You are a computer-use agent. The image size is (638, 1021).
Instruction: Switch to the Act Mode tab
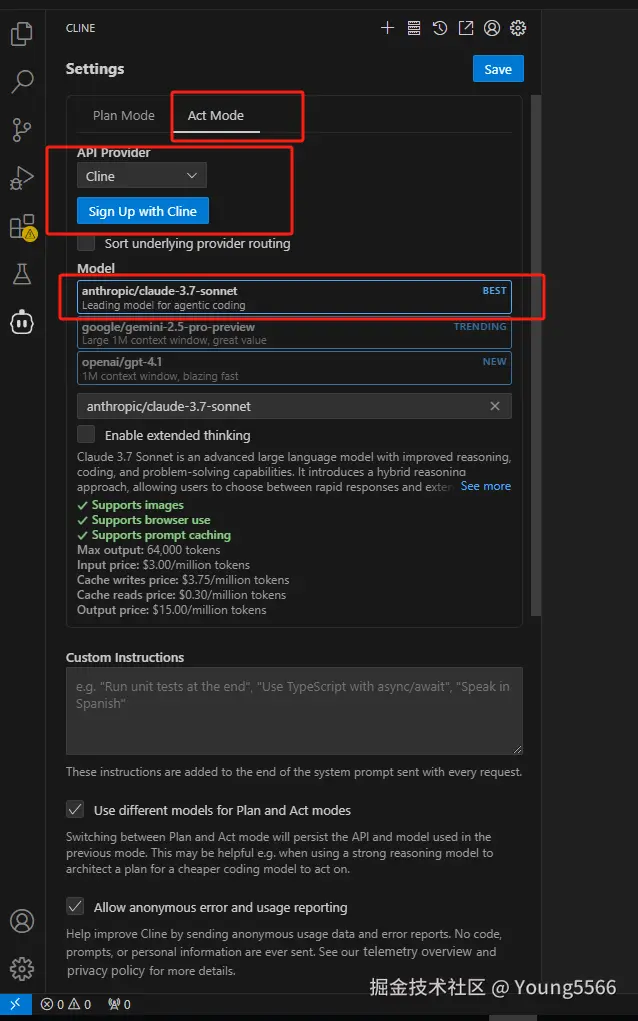tap(216, 115)
